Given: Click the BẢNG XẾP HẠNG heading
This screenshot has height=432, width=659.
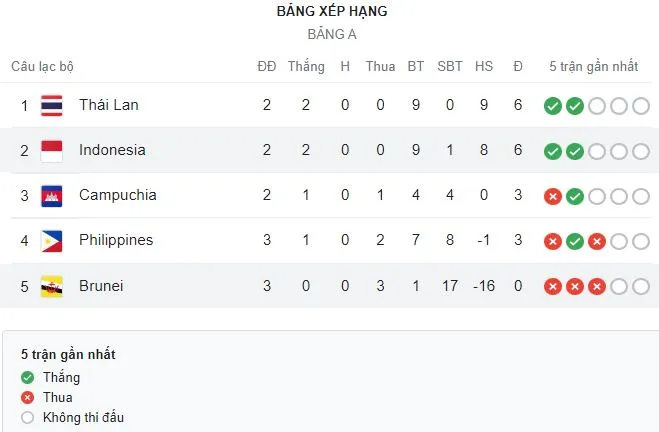Looking at the screenshot, I should click(x=332, y=12).
